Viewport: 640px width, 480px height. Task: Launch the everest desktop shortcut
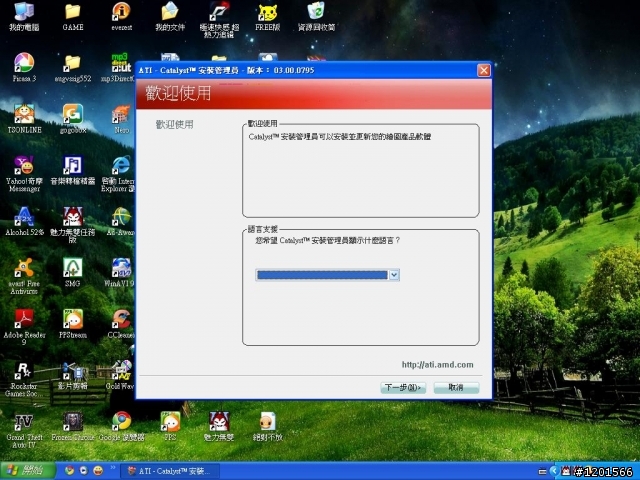click(x=121, y=16)
